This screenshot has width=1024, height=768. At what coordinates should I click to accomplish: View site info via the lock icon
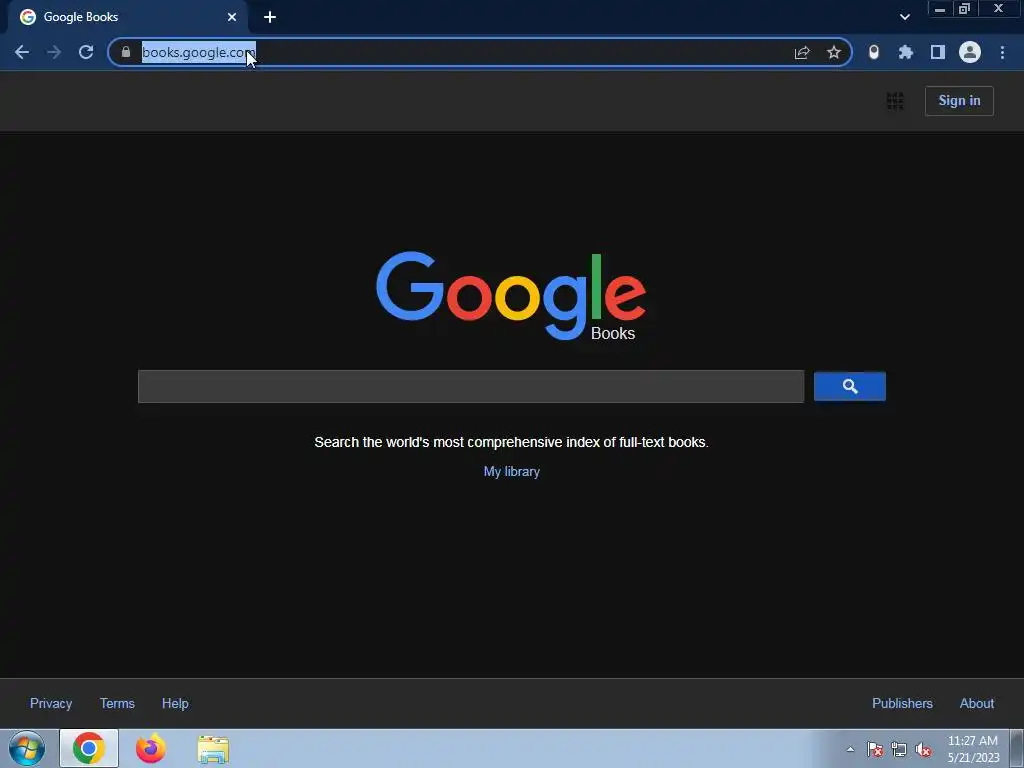126,52
